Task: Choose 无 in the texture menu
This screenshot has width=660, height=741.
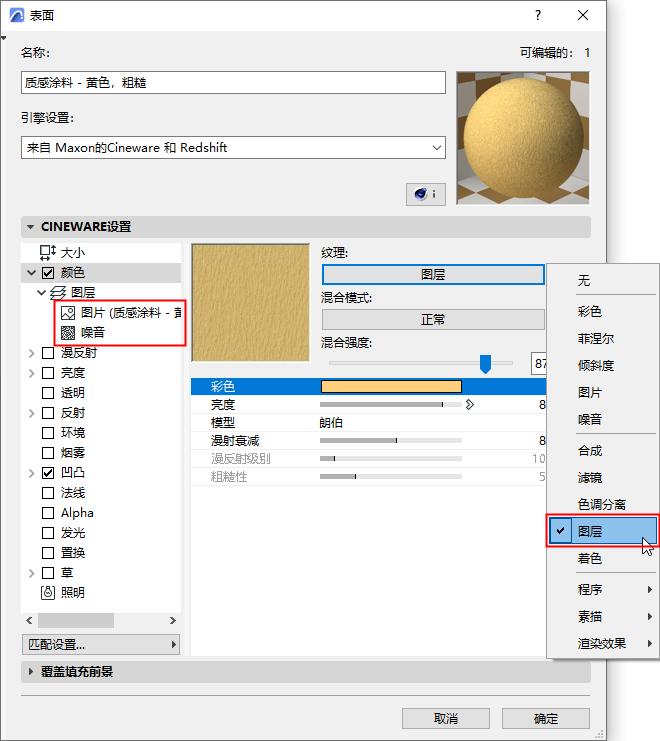Action: [602, 281]
